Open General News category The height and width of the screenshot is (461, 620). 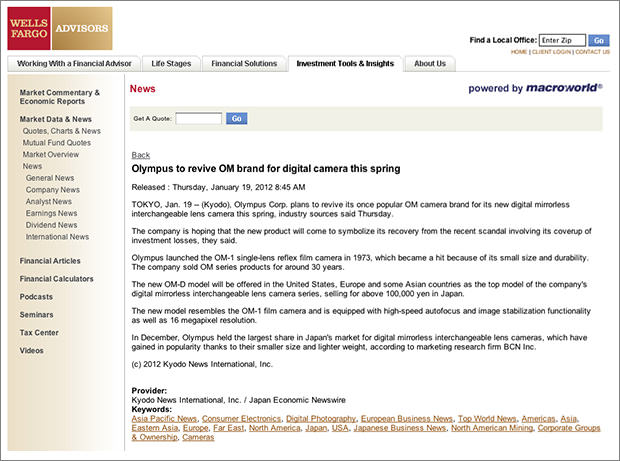(x=50, y=178)
